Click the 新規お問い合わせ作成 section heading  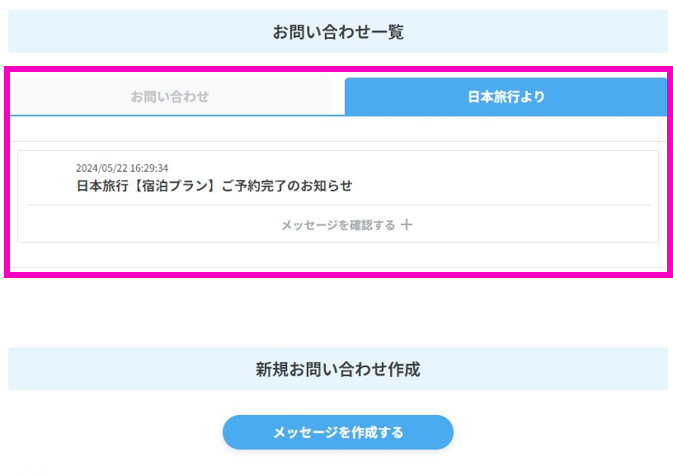pos(338,369)
